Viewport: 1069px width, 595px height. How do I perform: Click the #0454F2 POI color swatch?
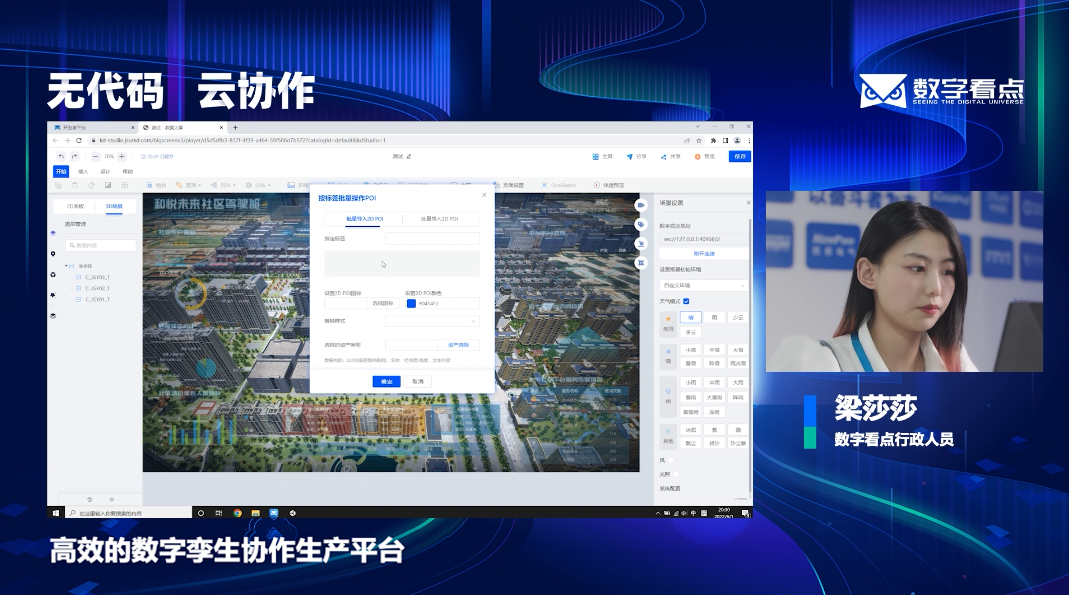[x=412, y=303]
